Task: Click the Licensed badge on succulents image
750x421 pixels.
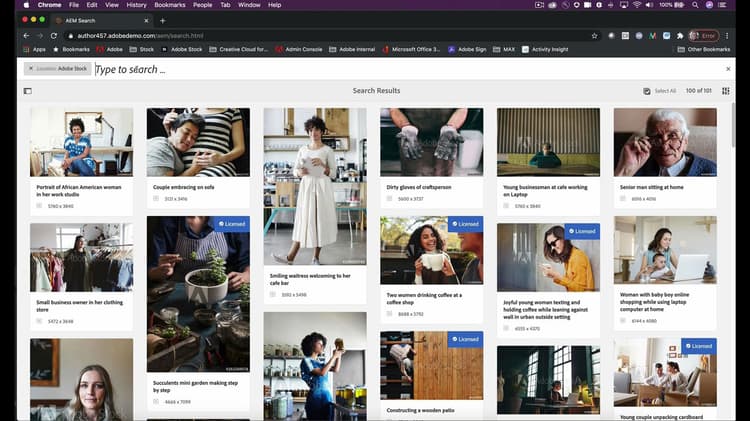Action: tap(232, 224)
